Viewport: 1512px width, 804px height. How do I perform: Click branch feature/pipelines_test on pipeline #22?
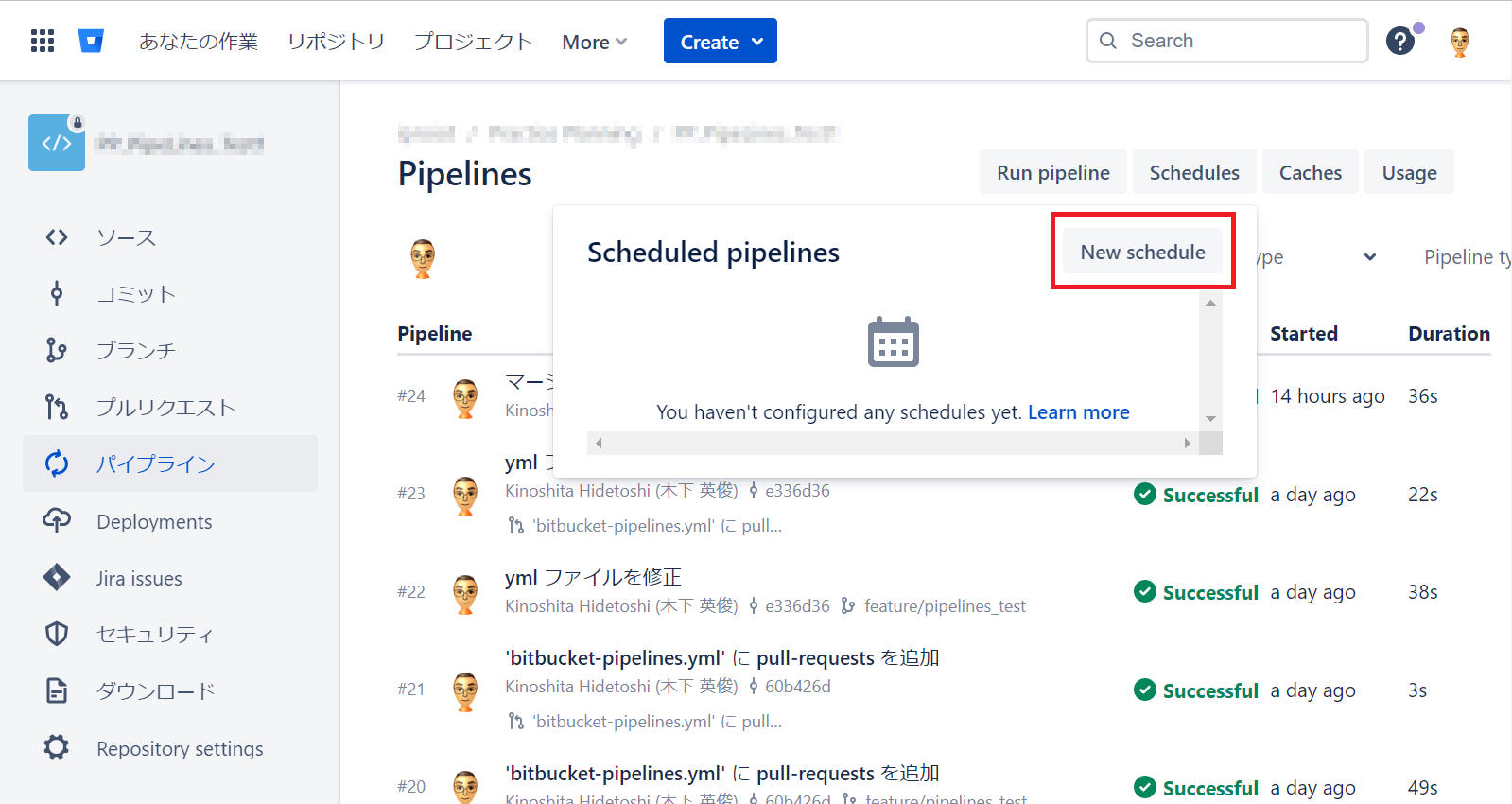945,605
